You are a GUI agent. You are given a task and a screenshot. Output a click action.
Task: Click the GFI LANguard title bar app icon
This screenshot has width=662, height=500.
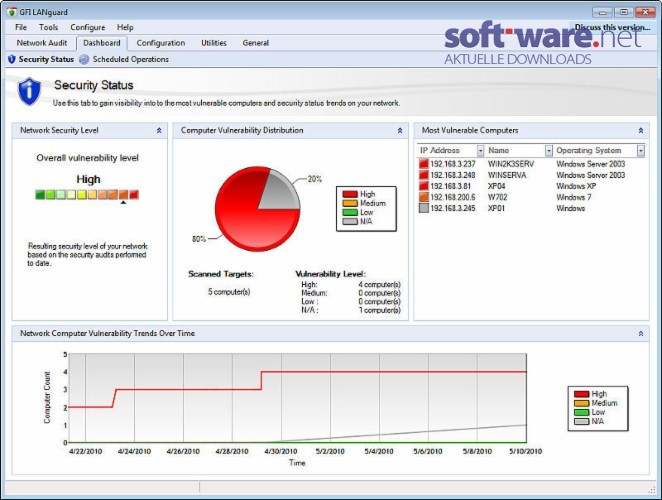[12, 12]
